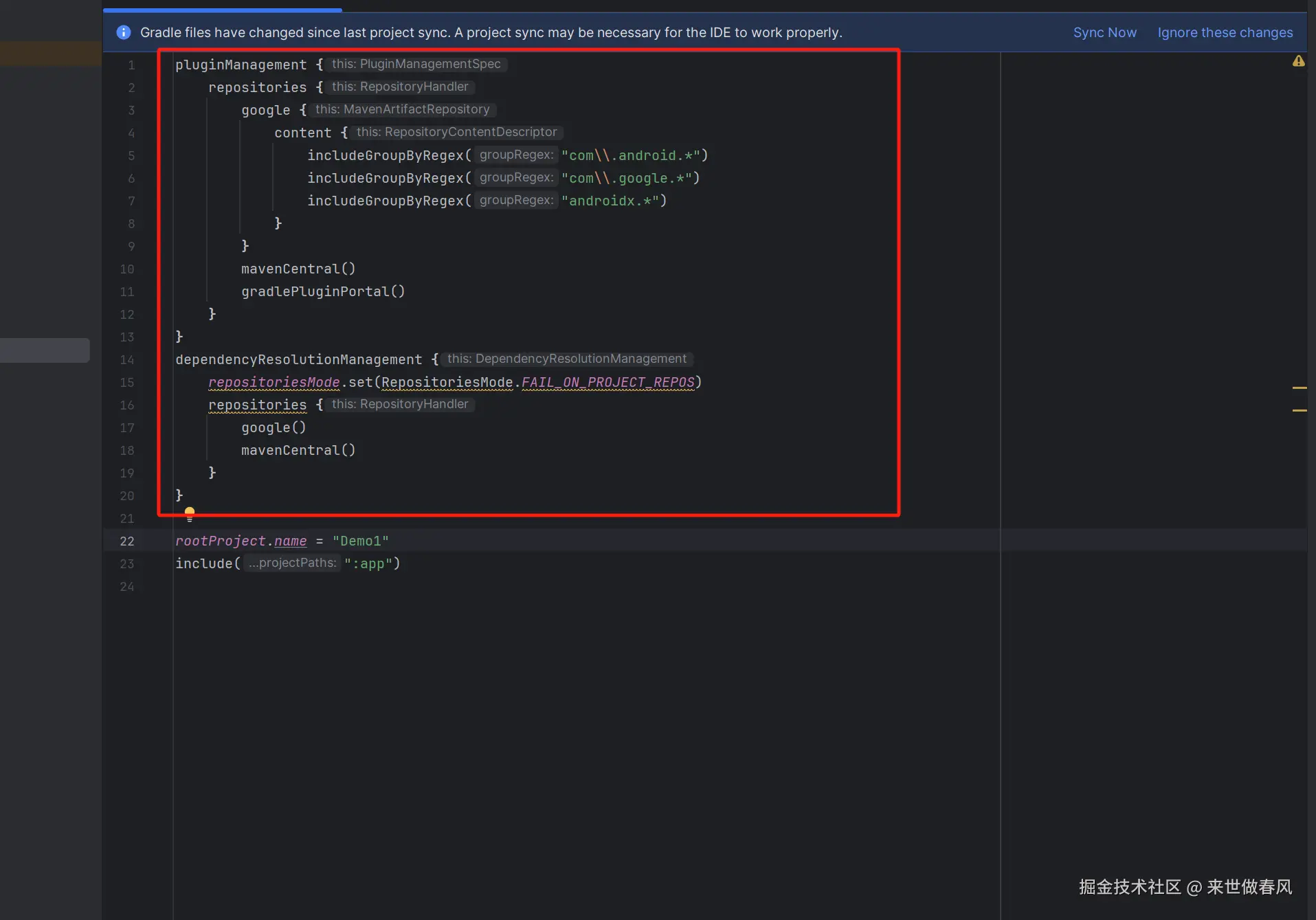Screen dimensions: 1316x920
Task: Click the Sync Now link
Action: (x=1104, y=32)
